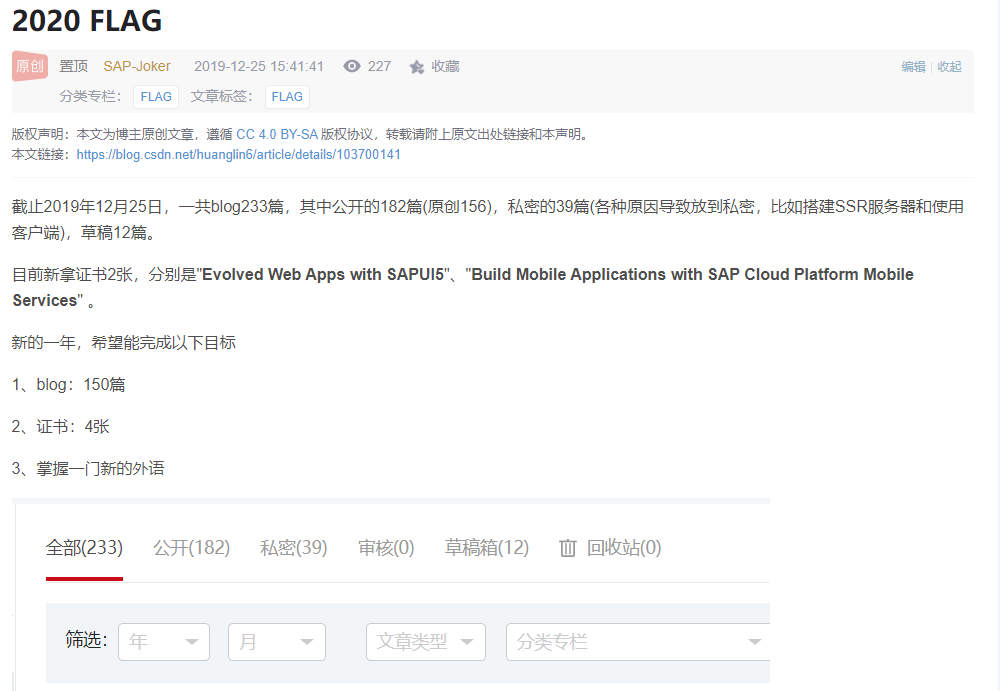Click the 2019-12-25 15:41:41 publish date

tap(259, 66)
